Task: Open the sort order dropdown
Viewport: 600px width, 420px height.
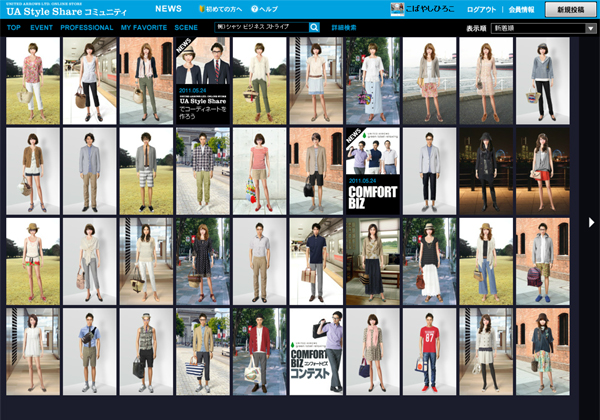Action: tap(543, 29)
